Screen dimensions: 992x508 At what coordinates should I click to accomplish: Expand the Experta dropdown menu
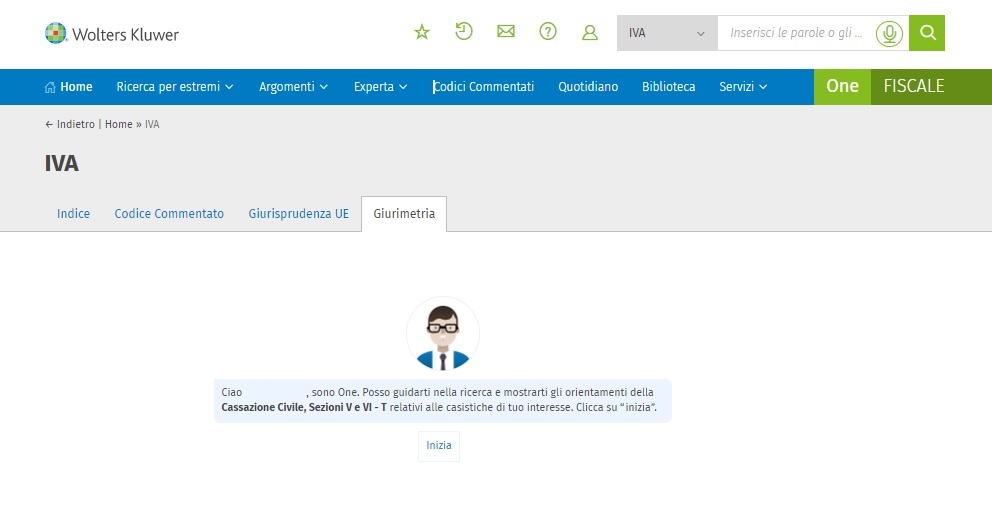(x=380, y=87)
